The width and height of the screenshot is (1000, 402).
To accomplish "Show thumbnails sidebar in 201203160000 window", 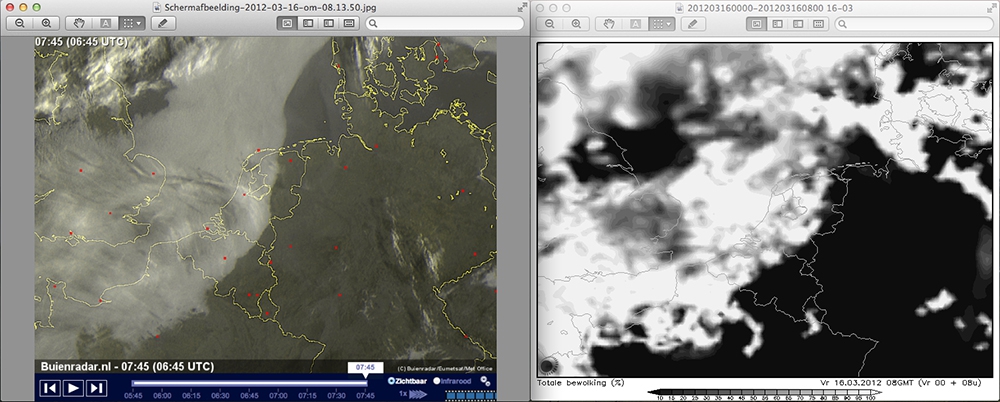I will 777,24.
